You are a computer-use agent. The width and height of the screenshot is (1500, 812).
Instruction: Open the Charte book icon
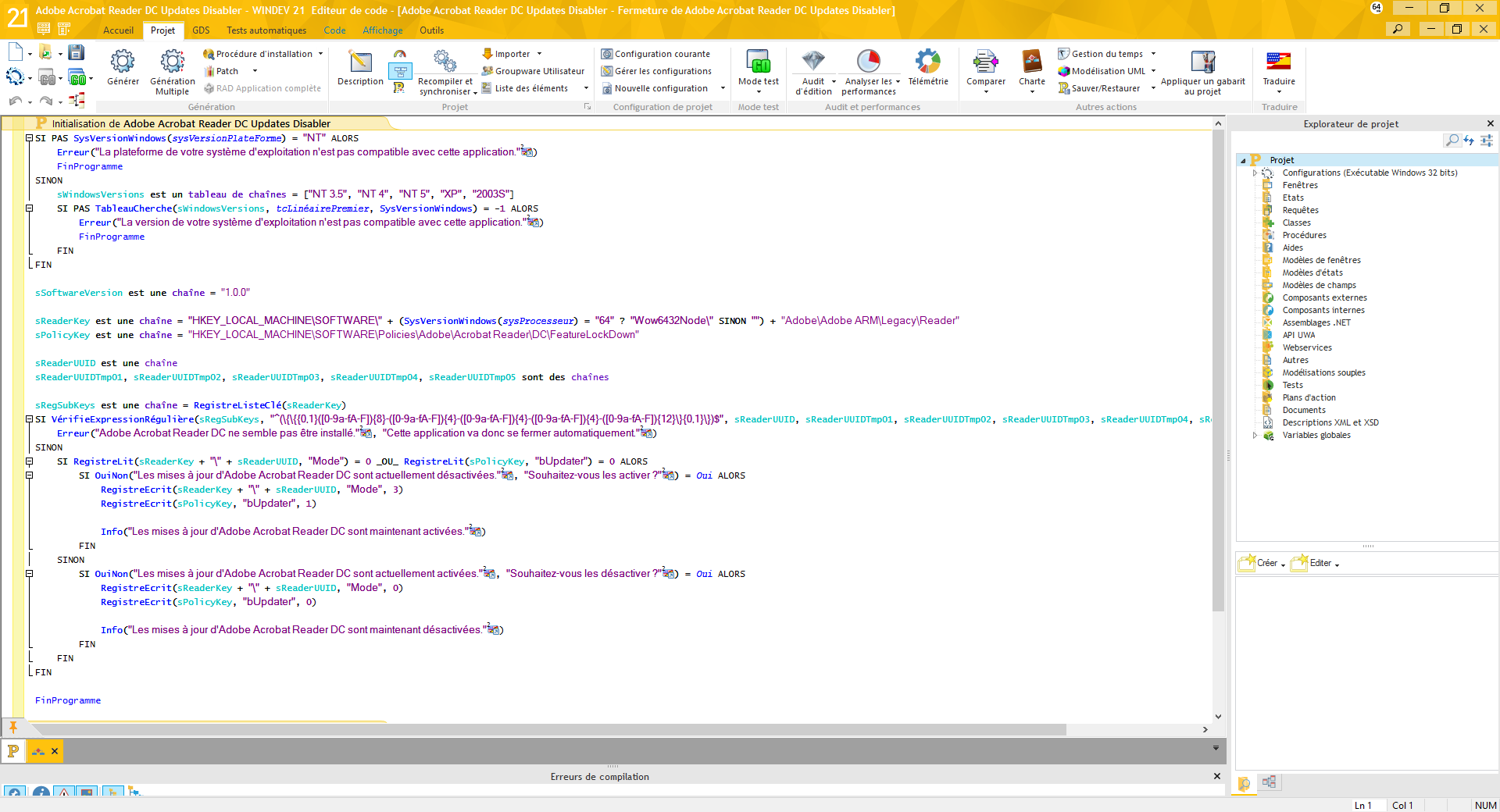point(1032,61)
